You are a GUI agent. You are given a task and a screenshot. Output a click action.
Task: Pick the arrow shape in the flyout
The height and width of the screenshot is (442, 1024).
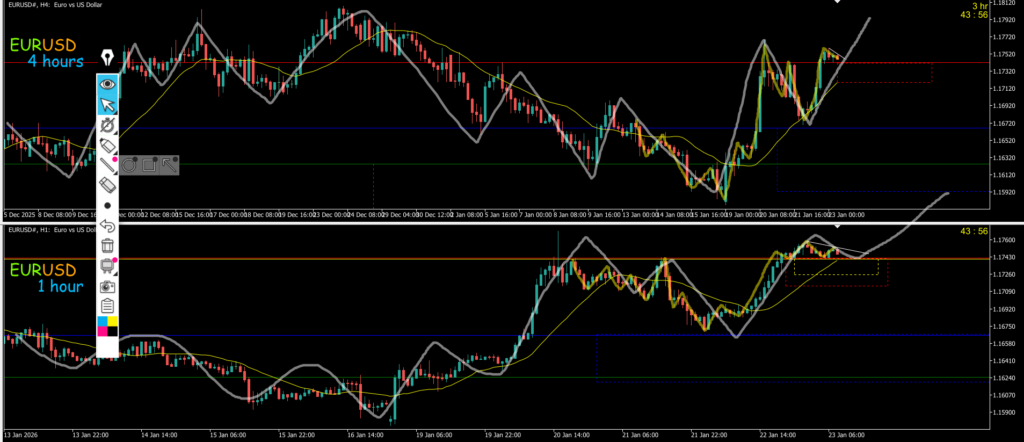pos(167,165)
